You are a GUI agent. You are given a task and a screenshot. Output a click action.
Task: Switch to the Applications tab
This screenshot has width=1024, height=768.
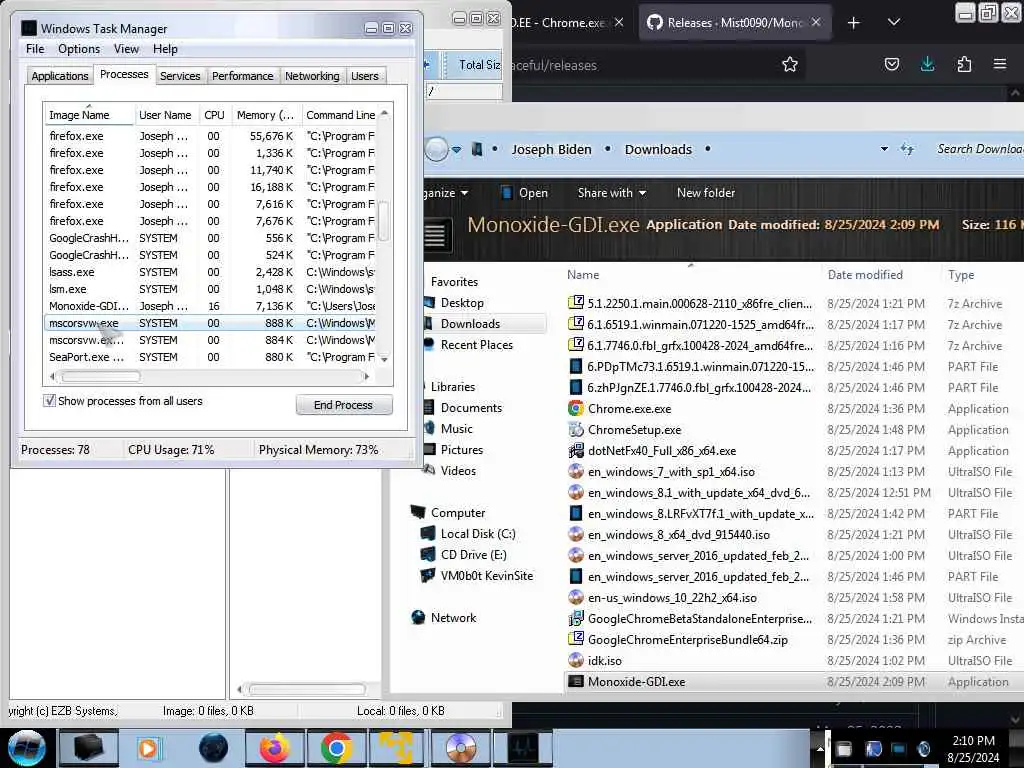point(59,76)
